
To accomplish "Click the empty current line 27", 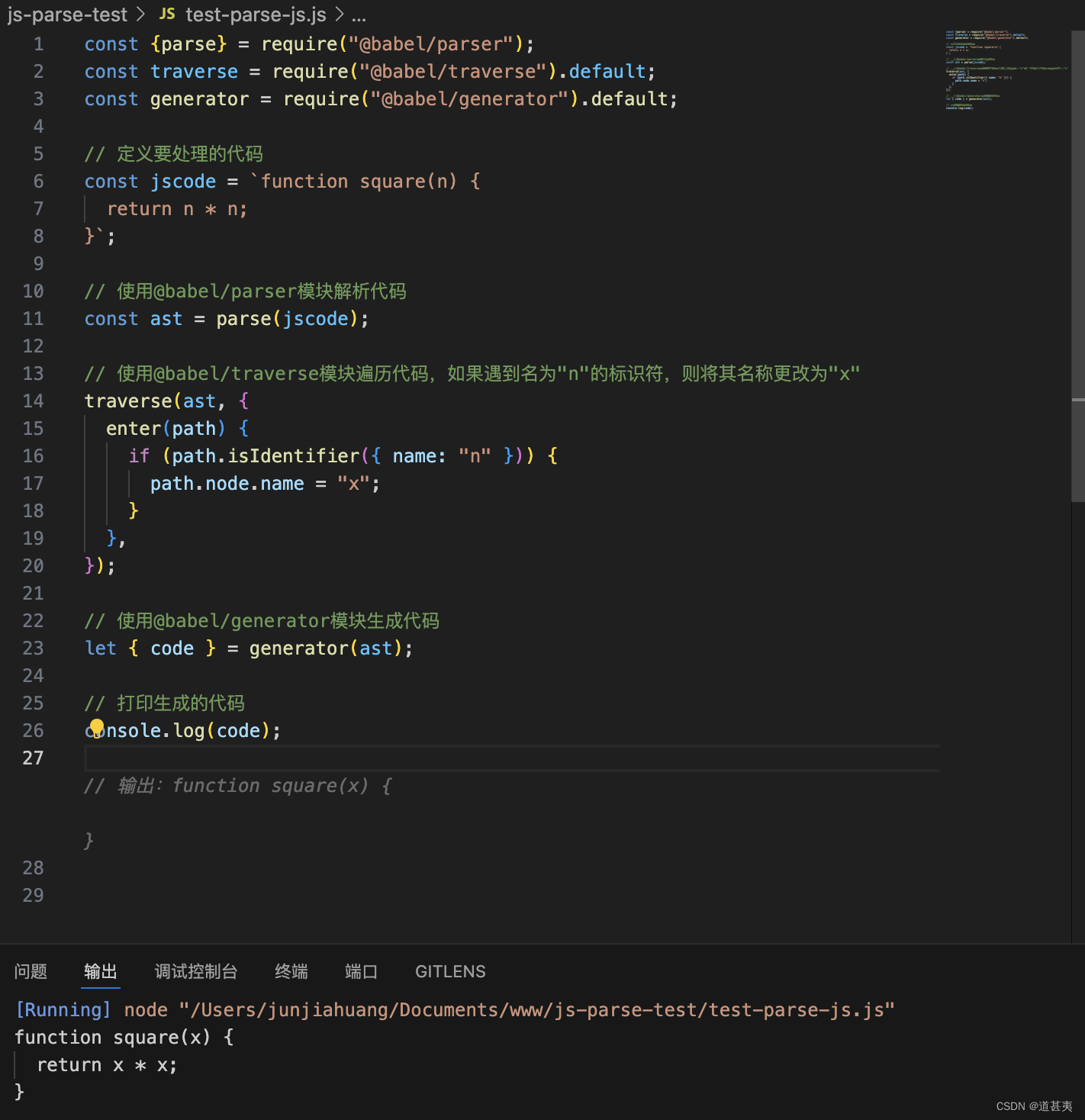I will [x=511, y=758].
